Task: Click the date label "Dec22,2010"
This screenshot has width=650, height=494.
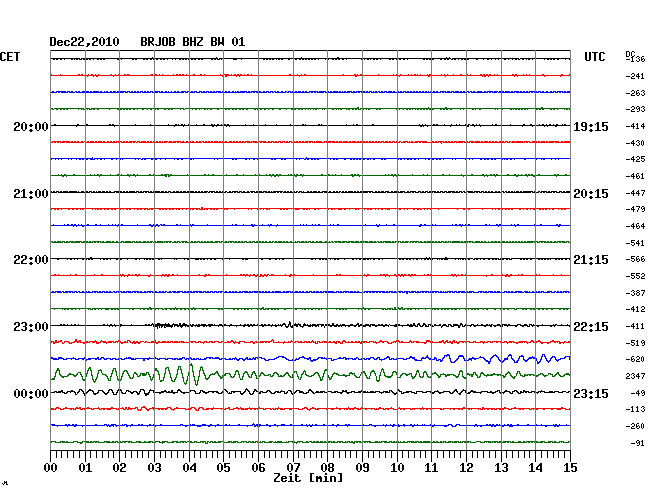Action: point(84,42)
